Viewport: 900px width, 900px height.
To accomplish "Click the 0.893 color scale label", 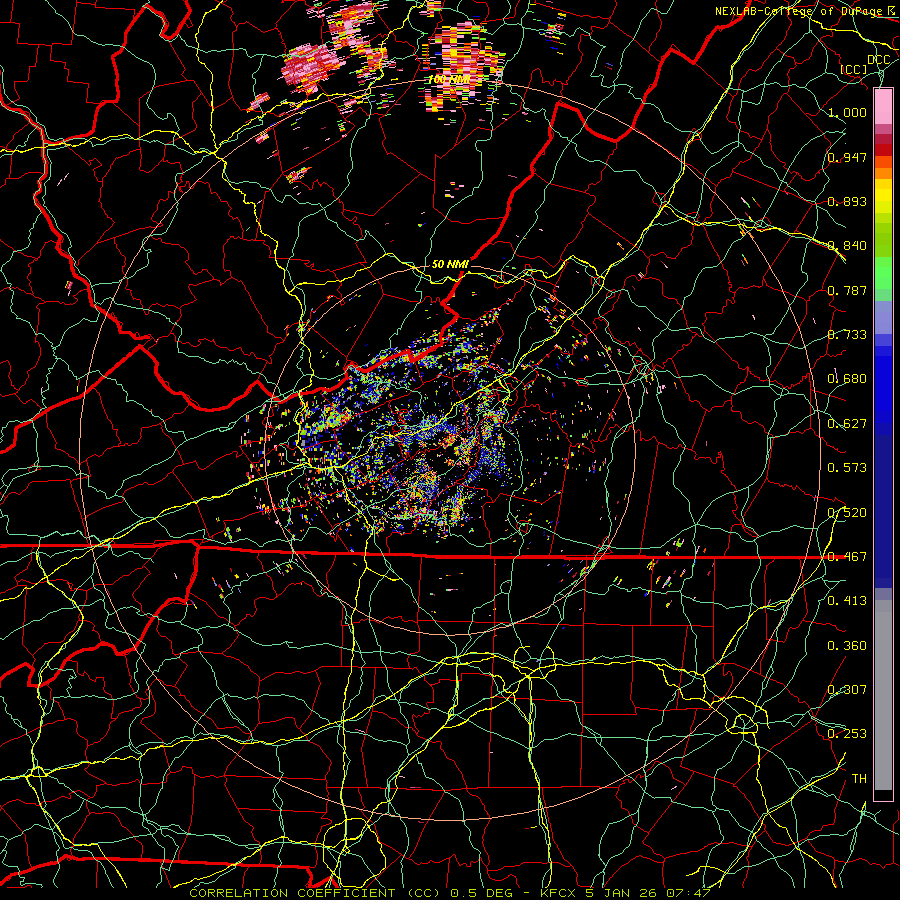I will pyautogui.click(x=847, y=201).
